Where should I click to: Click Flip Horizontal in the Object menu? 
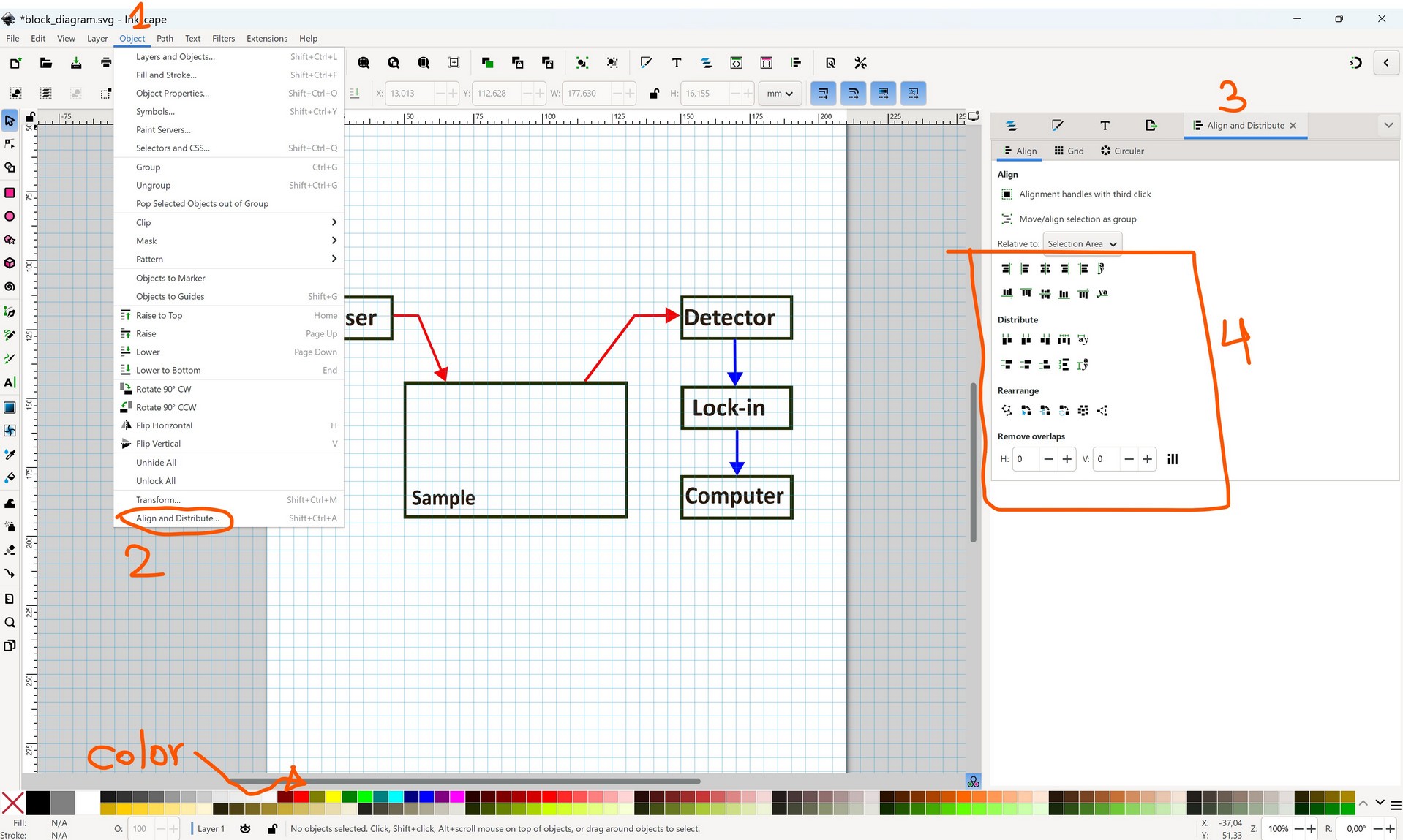point(229,425)
